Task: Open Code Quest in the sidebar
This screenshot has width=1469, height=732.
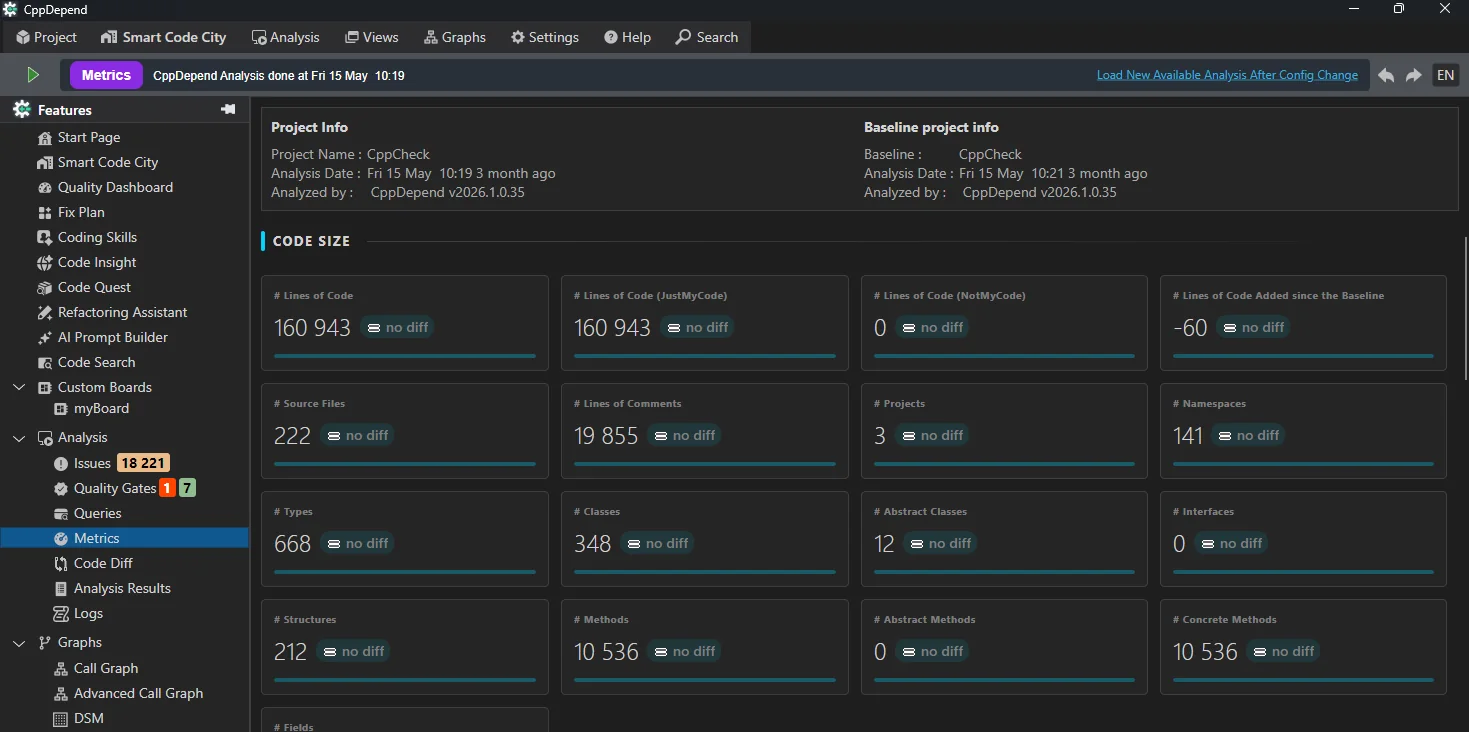Action: pyautogui.click(x=94, y=287)
